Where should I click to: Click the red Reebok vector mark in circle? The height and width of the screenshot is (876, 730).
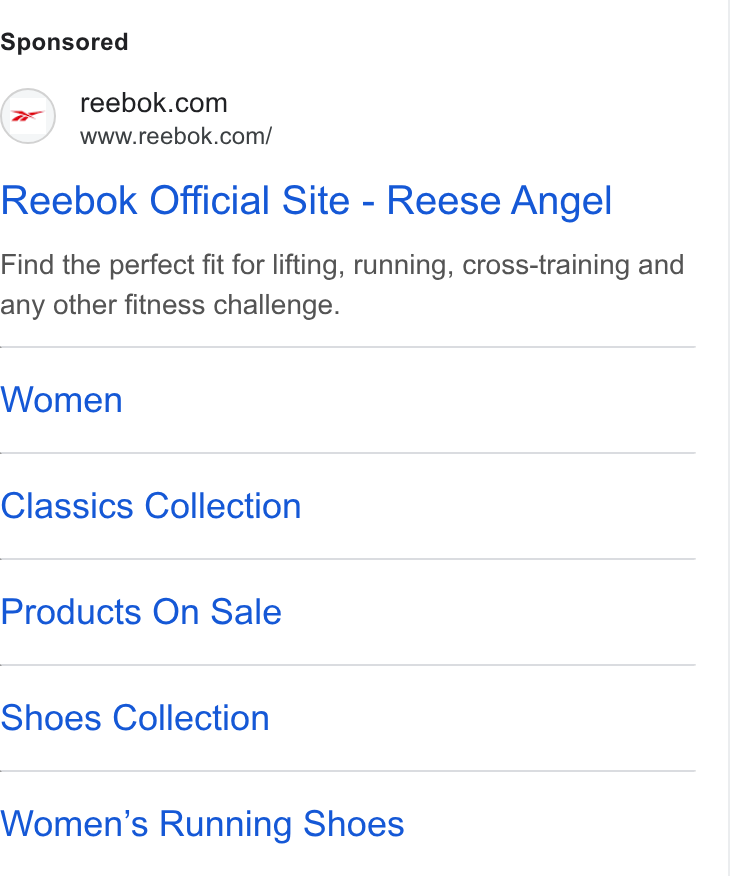(27, 116)
